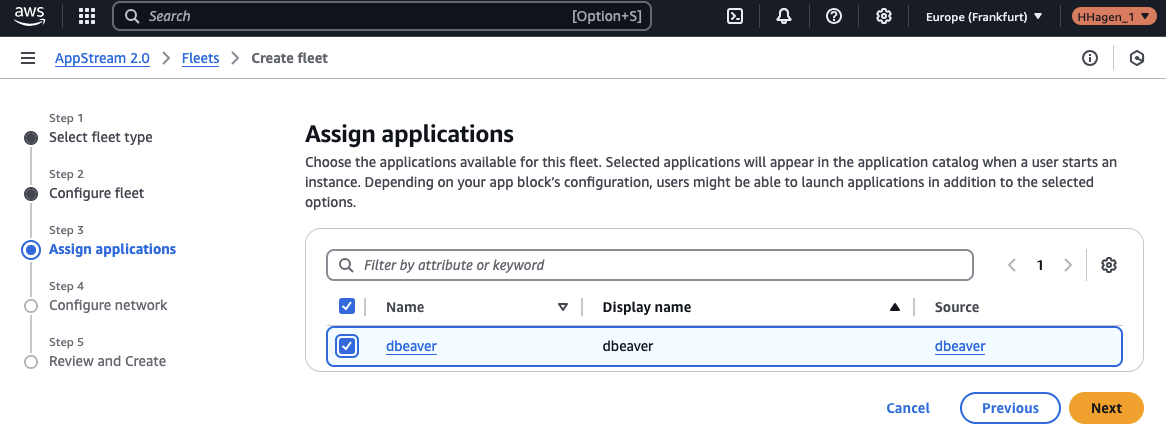Open the help question mark menu

click(834, 16)
